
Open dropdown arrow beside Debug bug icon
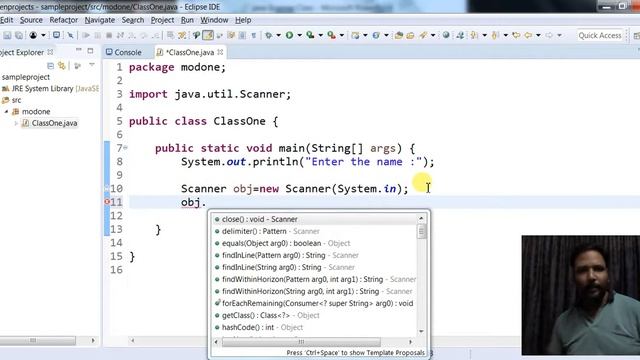click(278, 36)
